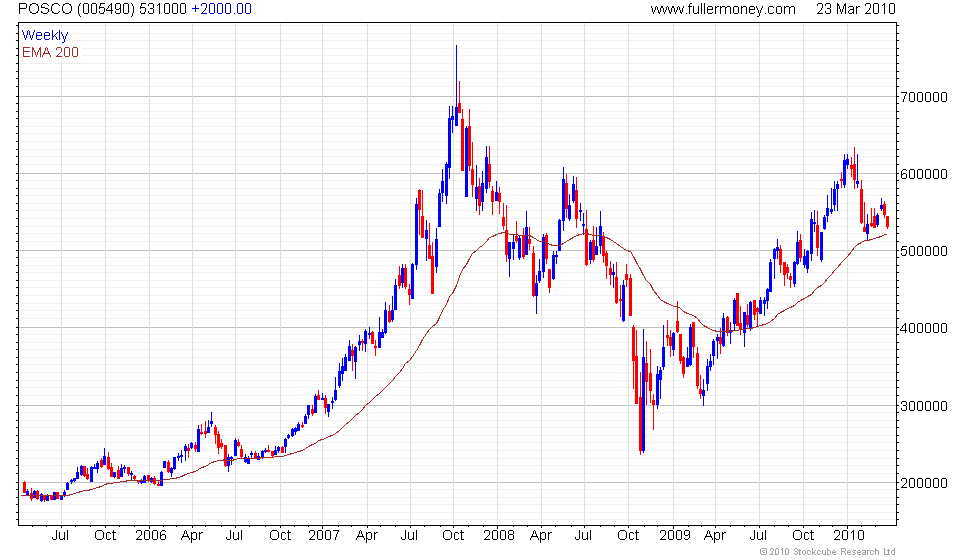
Task: Click the POSCO (005490) chart title
Action: 76,9
